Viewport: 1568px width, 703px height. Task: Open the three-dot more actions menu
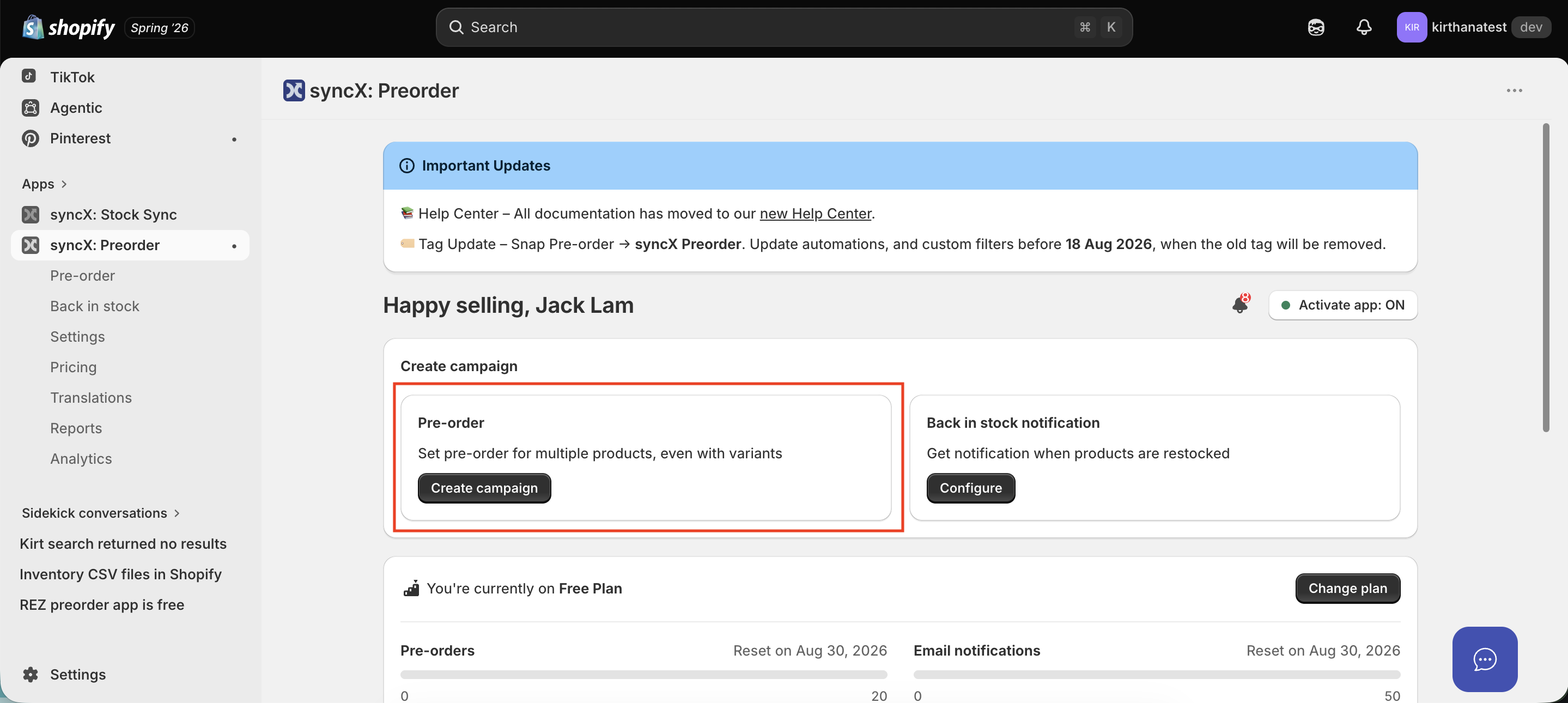pyautogui.click(x=1515, y=90)
